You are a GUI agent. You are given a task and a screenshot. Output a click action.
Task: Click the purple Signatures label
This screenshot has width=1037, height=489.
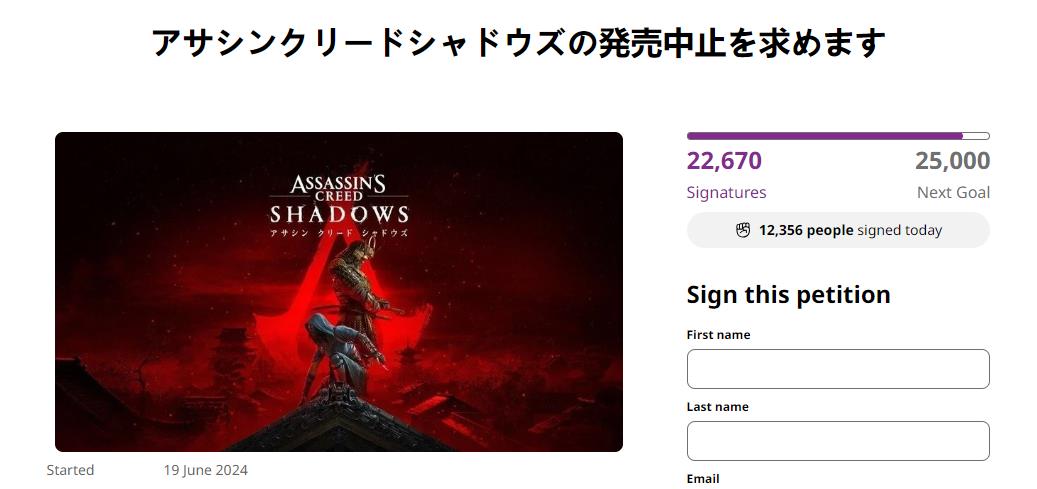(x=726, y=192)
